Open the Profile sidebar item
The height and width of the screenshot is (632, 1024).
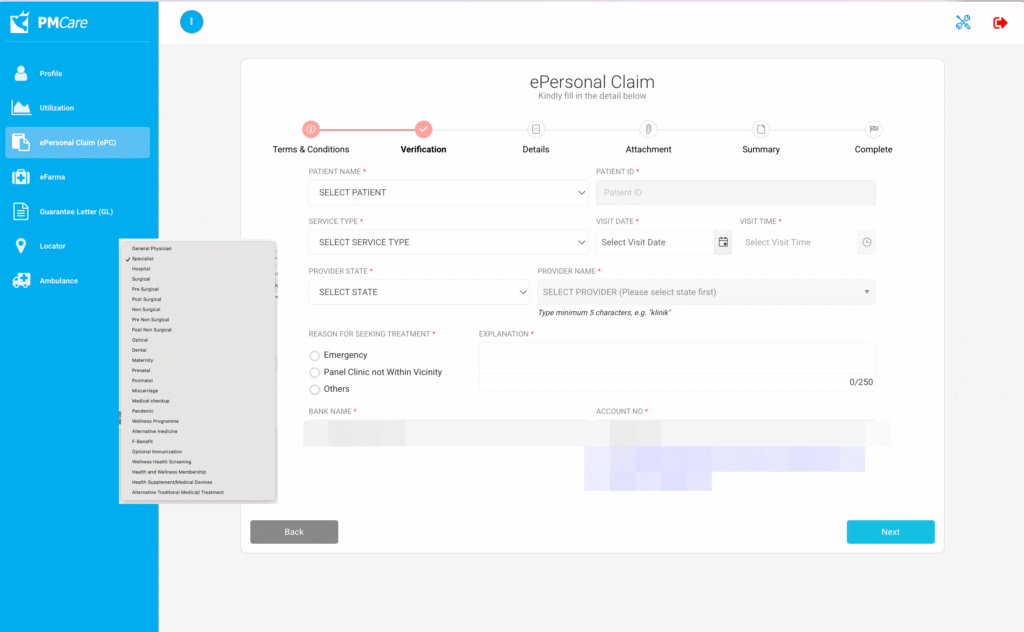50,74
